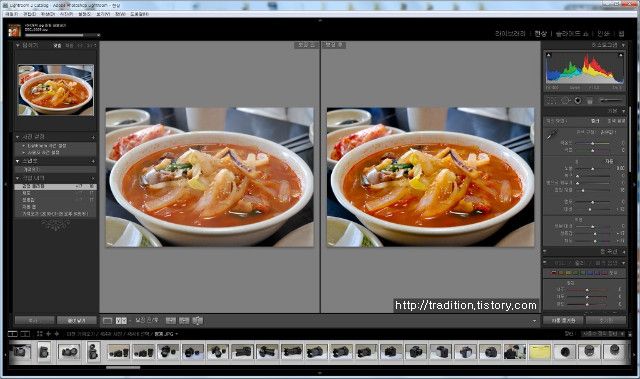The height and width of the screenshot is (379, 640).
Task: Add a new preset with plus icon
Action: (x=93, y=137)
